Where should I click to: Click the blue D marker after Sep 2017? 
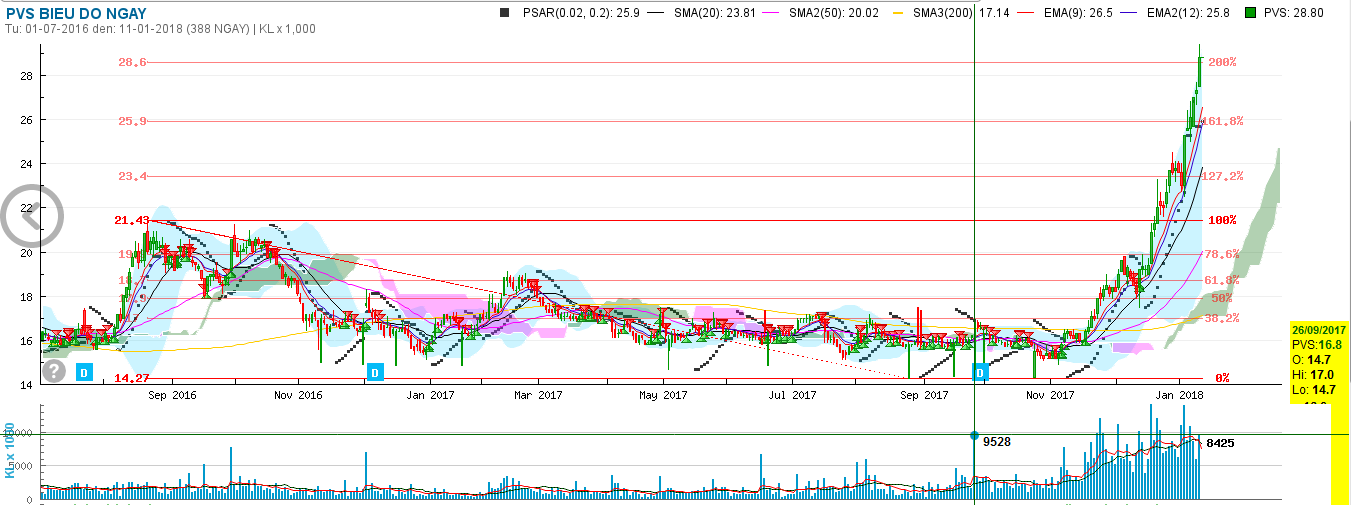pyautogui.click(x=981, y=372)
